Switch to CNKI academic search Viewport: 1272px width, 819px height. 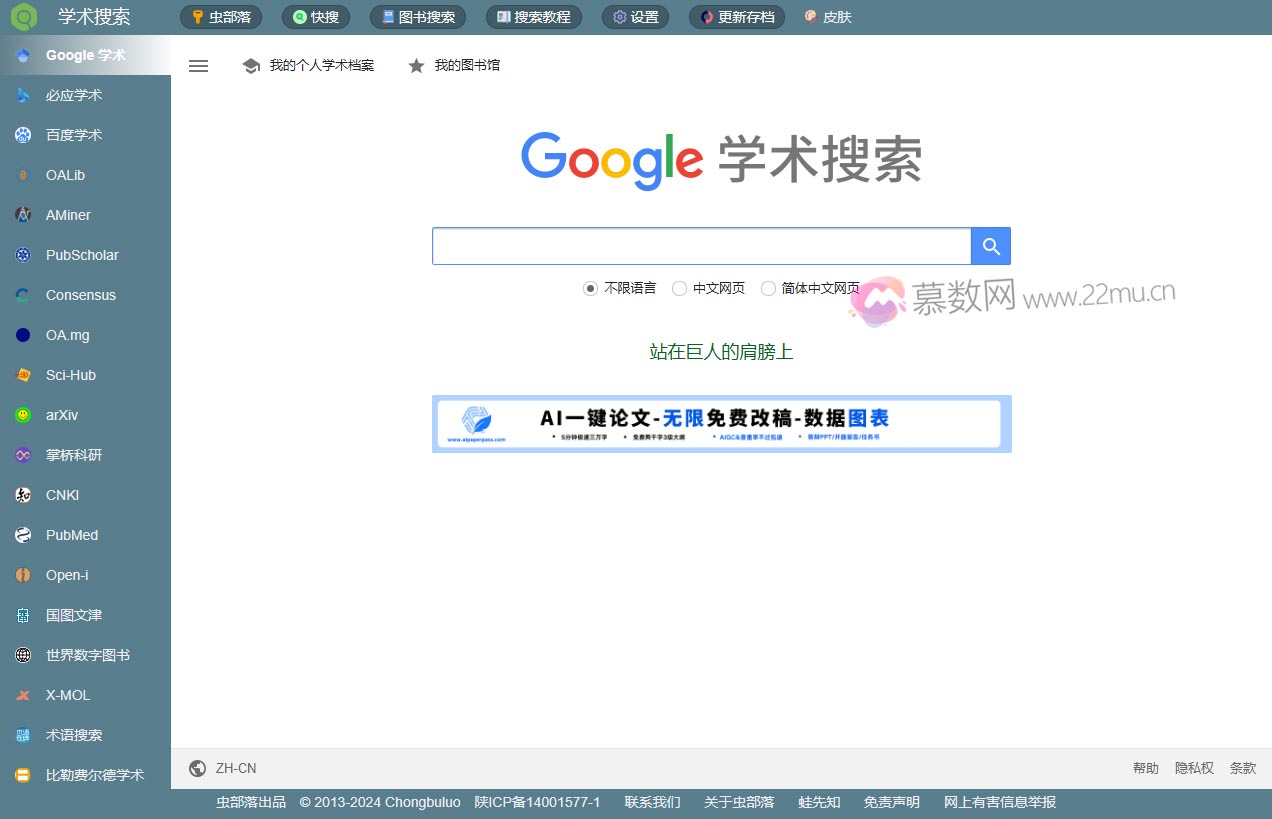[x=62, y=495]
